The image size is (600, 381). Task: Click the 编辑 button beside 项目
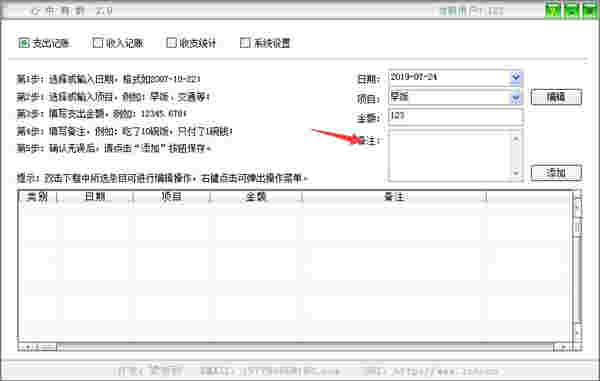pyautogui.click(x=556, y=97)
